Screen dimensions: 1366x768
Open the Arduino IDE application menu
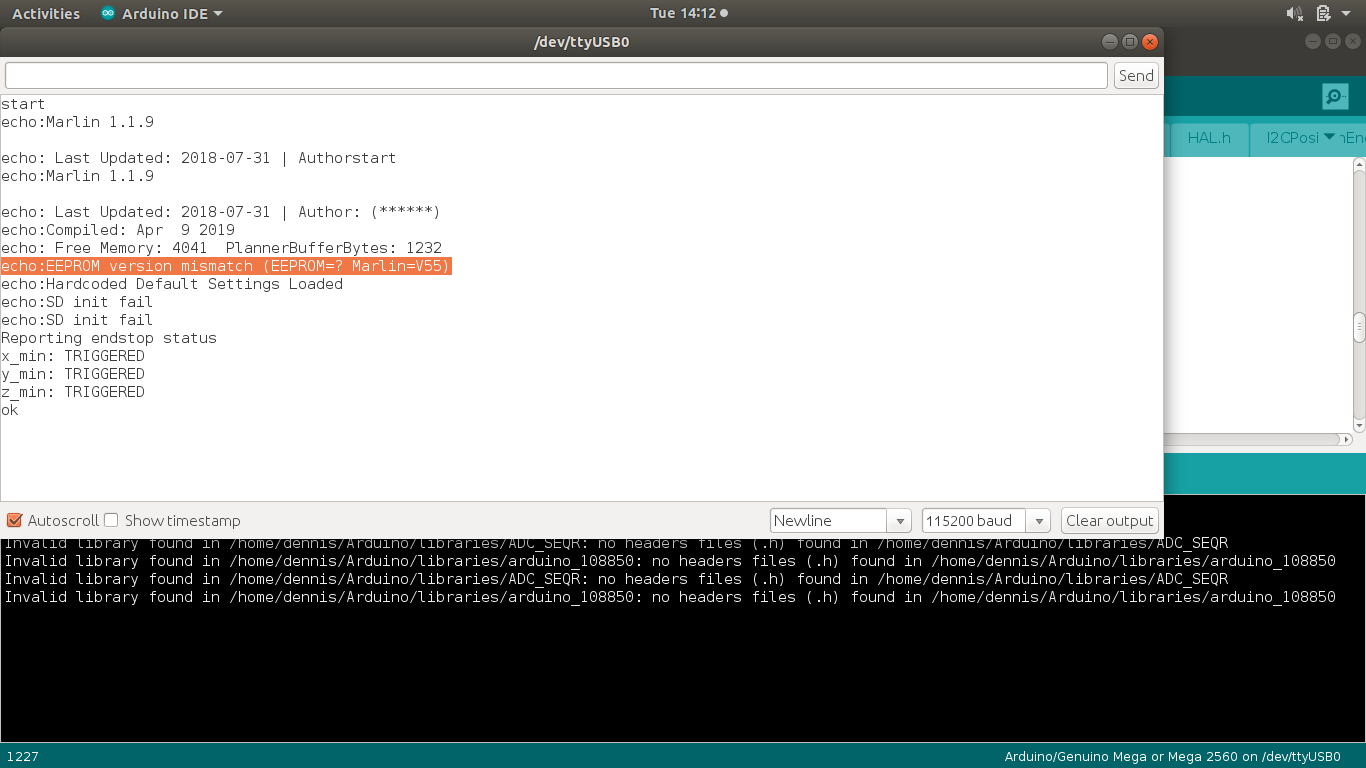161,13
